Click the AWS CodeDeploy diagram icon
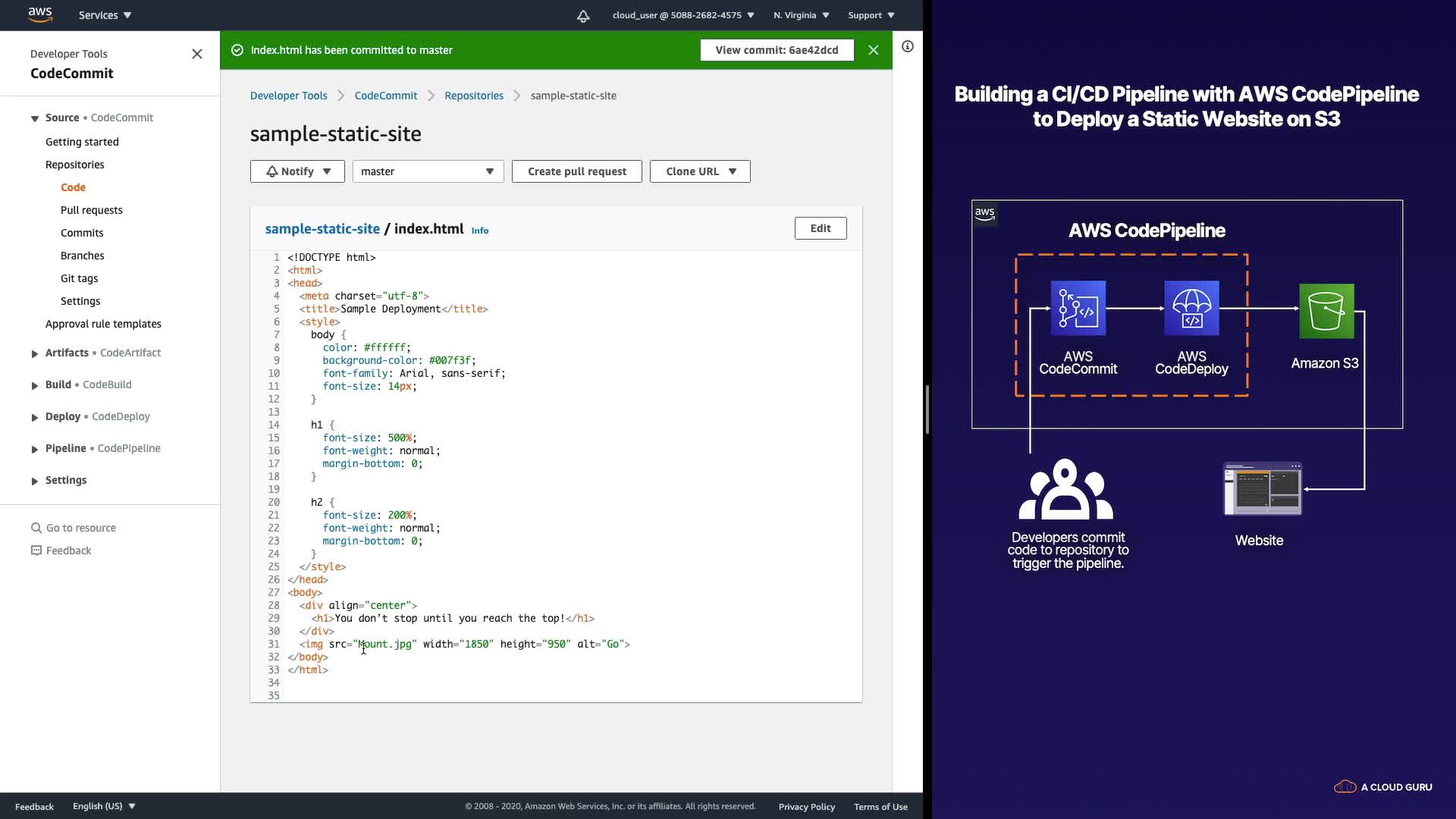The width and height of the screenshot is (1456, 819). (1191, 308)
